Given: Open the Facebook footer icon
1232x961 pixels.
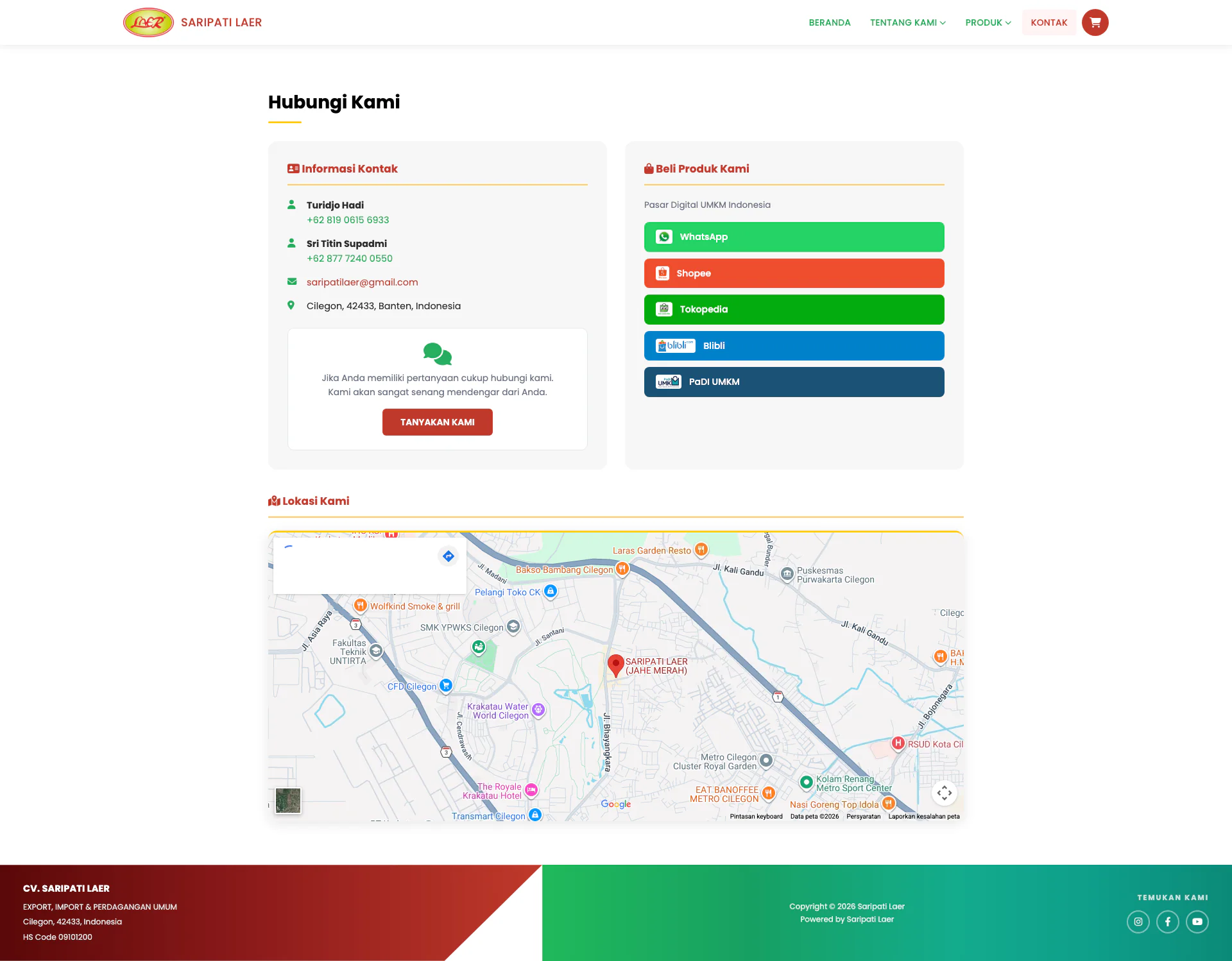Looking at the screenshot, I should [1167, 922].
